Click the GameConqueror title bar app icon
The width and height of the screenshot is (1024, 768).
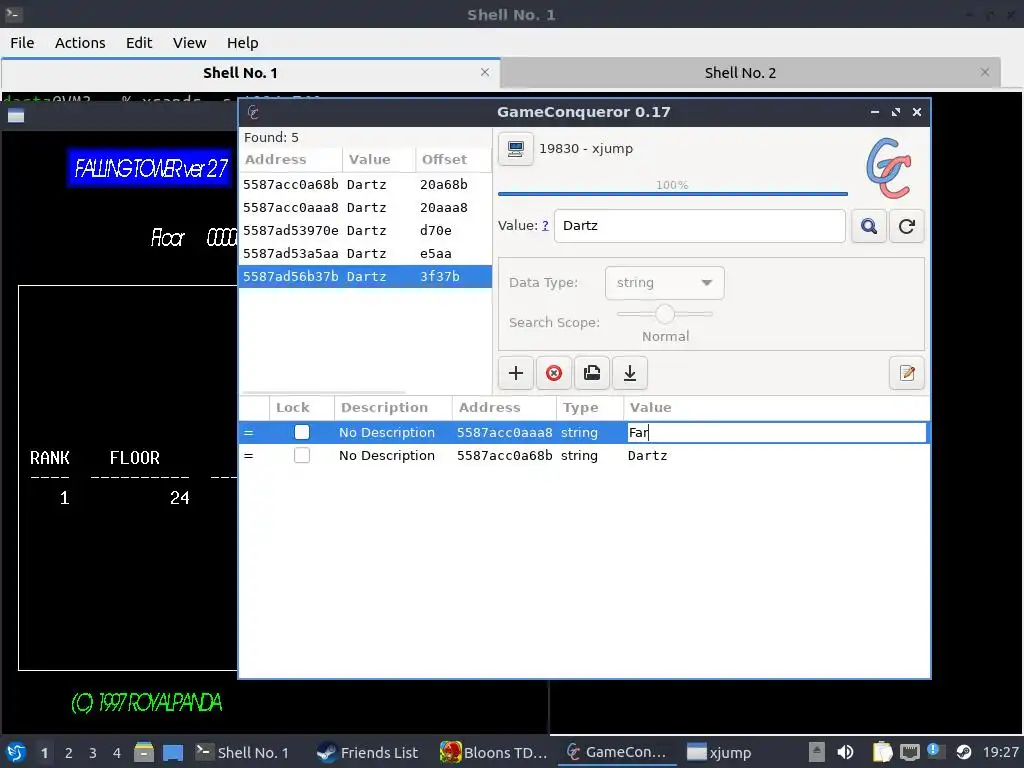click(x=253, y=112)
